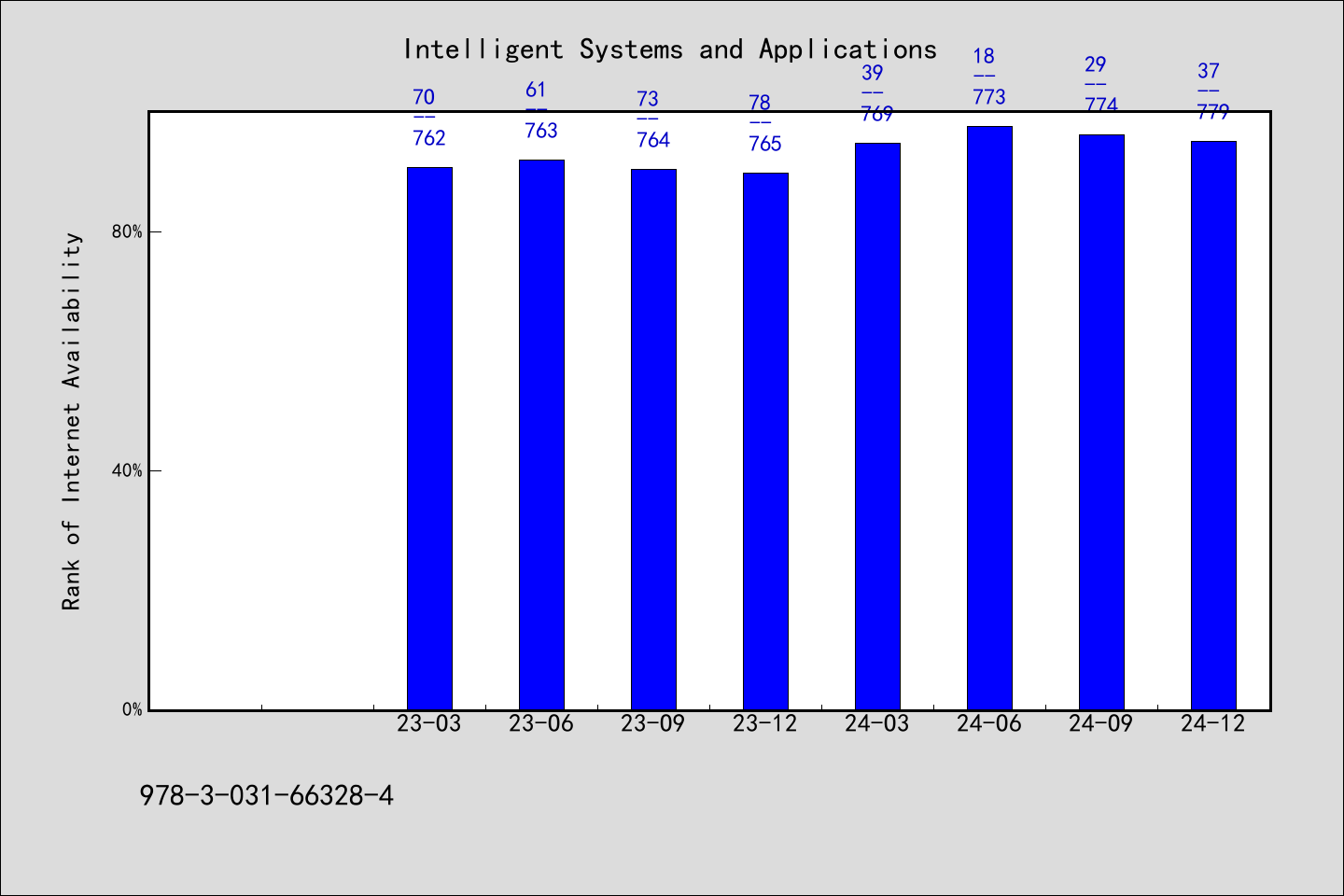Click the ISBN 978-3-031-66328-4 text
Image resolution: width=1344 pixels, height=896 pixels.
267,795
